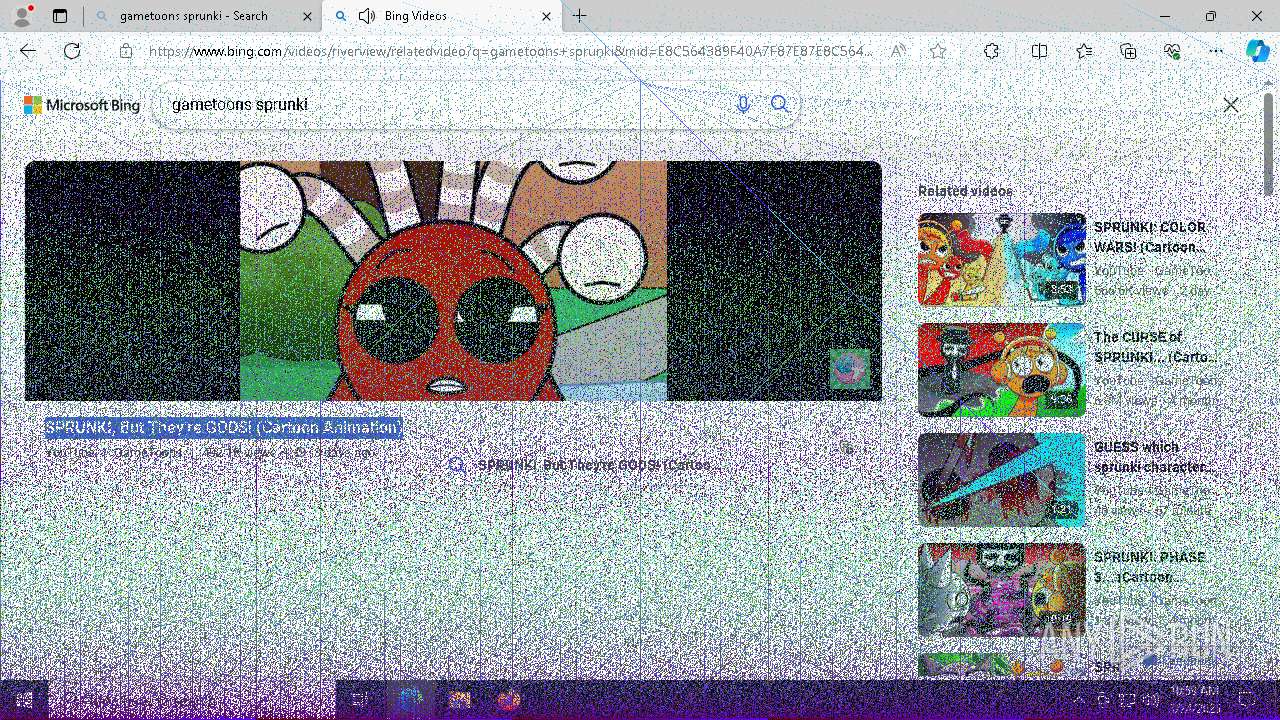Open 'SPRUNKI: PHASE 3' title link
The width and height of the screenshot is (1280, 720).
[x=1150, y=567]
